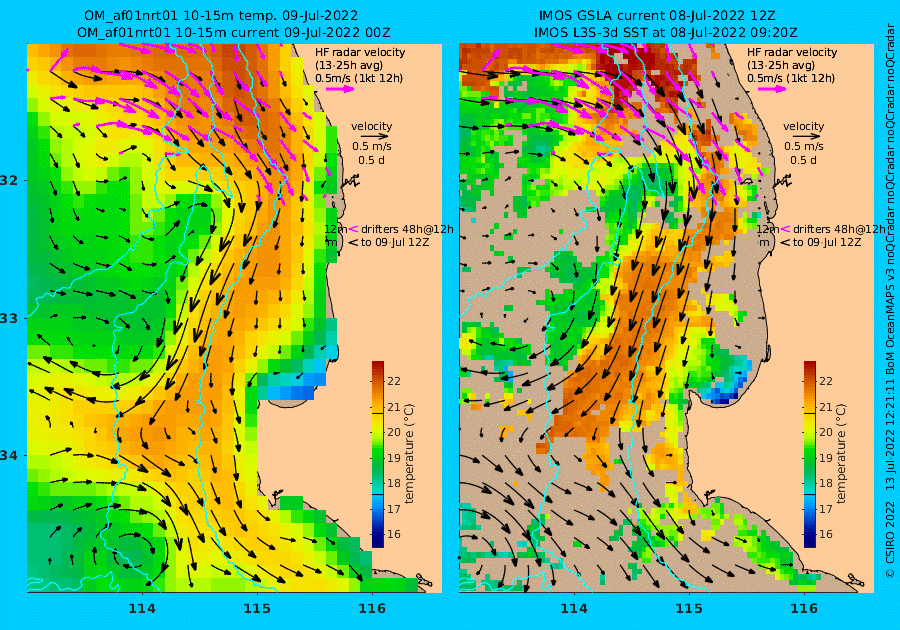Image resolution: width=900 pixels, height=630 pixels.
Task: Click the 22 tick on left colorbar
Action: [x=394, y=382]
